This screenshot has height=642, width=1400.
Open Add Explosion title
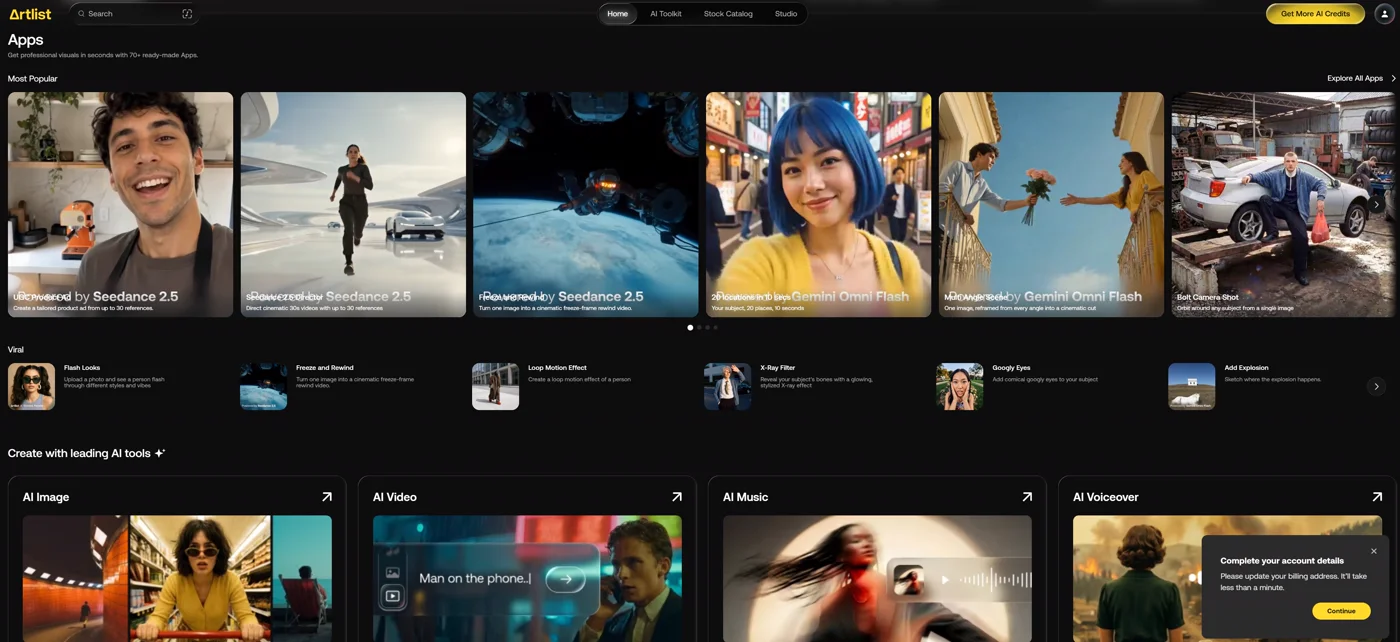click(1246, 368)
